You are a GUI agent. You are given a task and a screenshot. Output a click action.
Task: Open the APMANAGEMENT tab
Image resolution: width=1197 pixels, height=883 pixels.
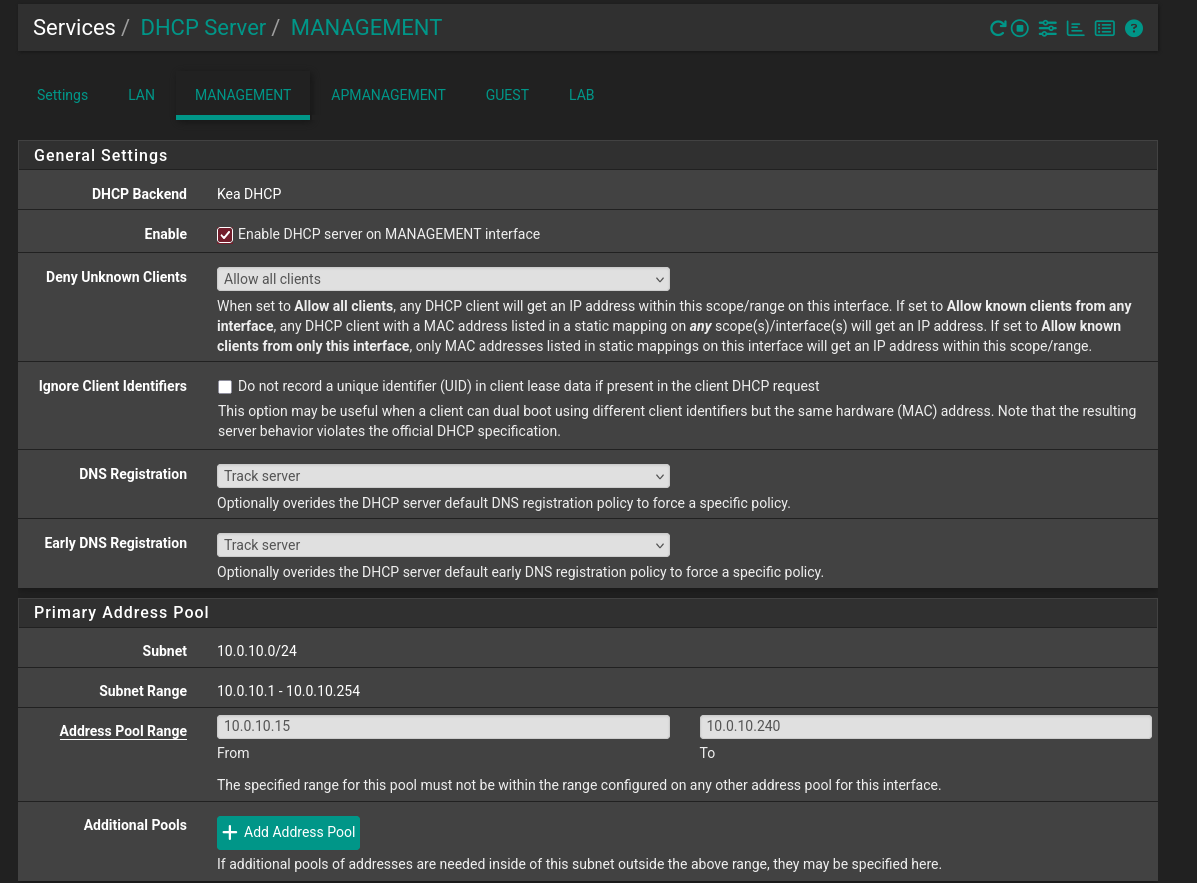[388, 95]
